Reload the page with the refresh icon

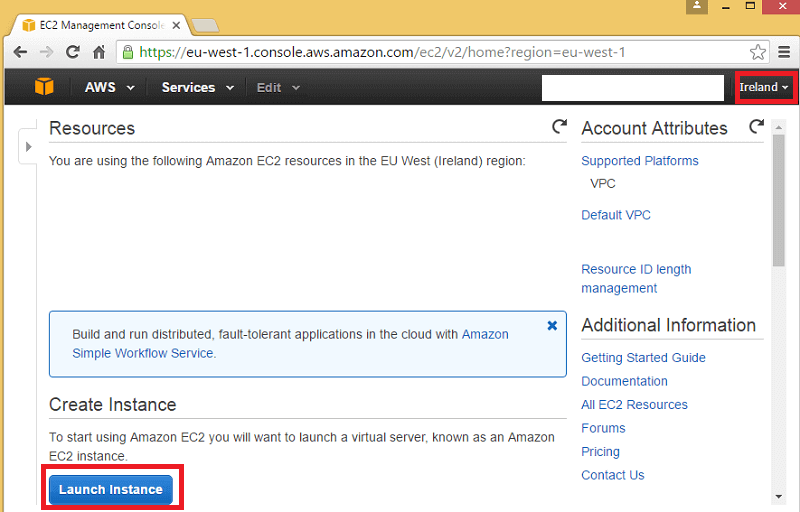click(72, 52)
